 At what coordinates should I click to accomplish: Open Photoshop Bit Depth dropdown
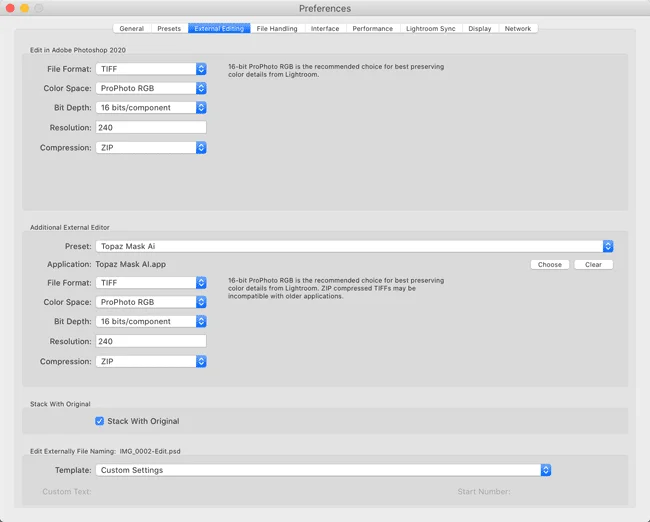(151, 107)
